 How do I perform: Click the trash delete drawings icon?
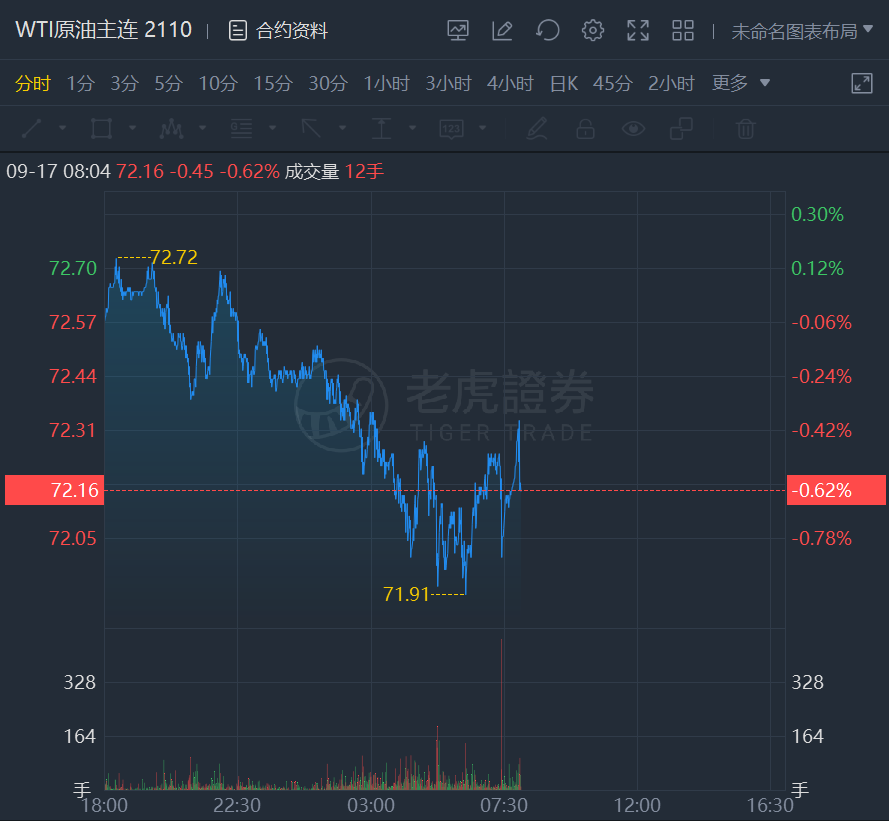745,128
